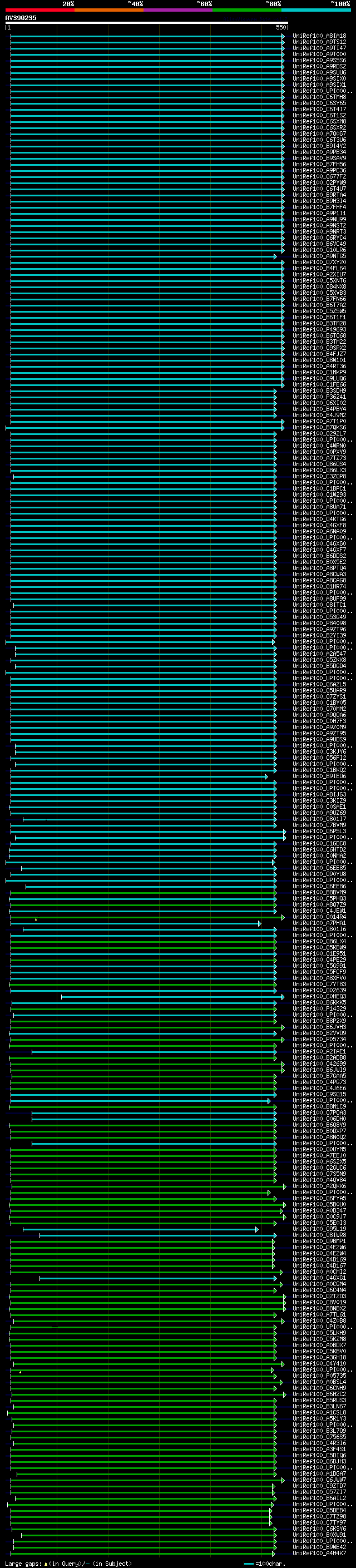Viewport: 356px width, 1568px height.
Task: Select label UniRef100_A9P1I1
Action: pos(319,213)
